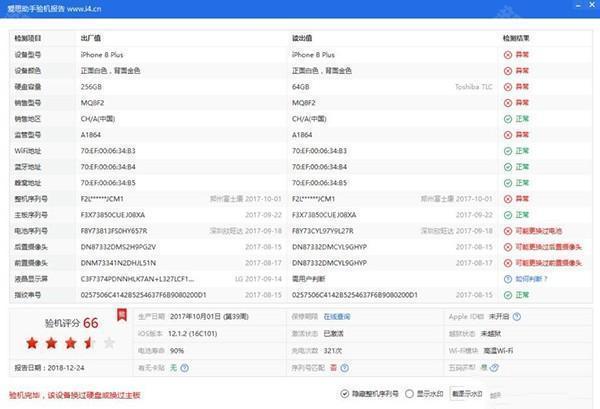Click the 需用户判断 read value

click(x=308, y=279)
